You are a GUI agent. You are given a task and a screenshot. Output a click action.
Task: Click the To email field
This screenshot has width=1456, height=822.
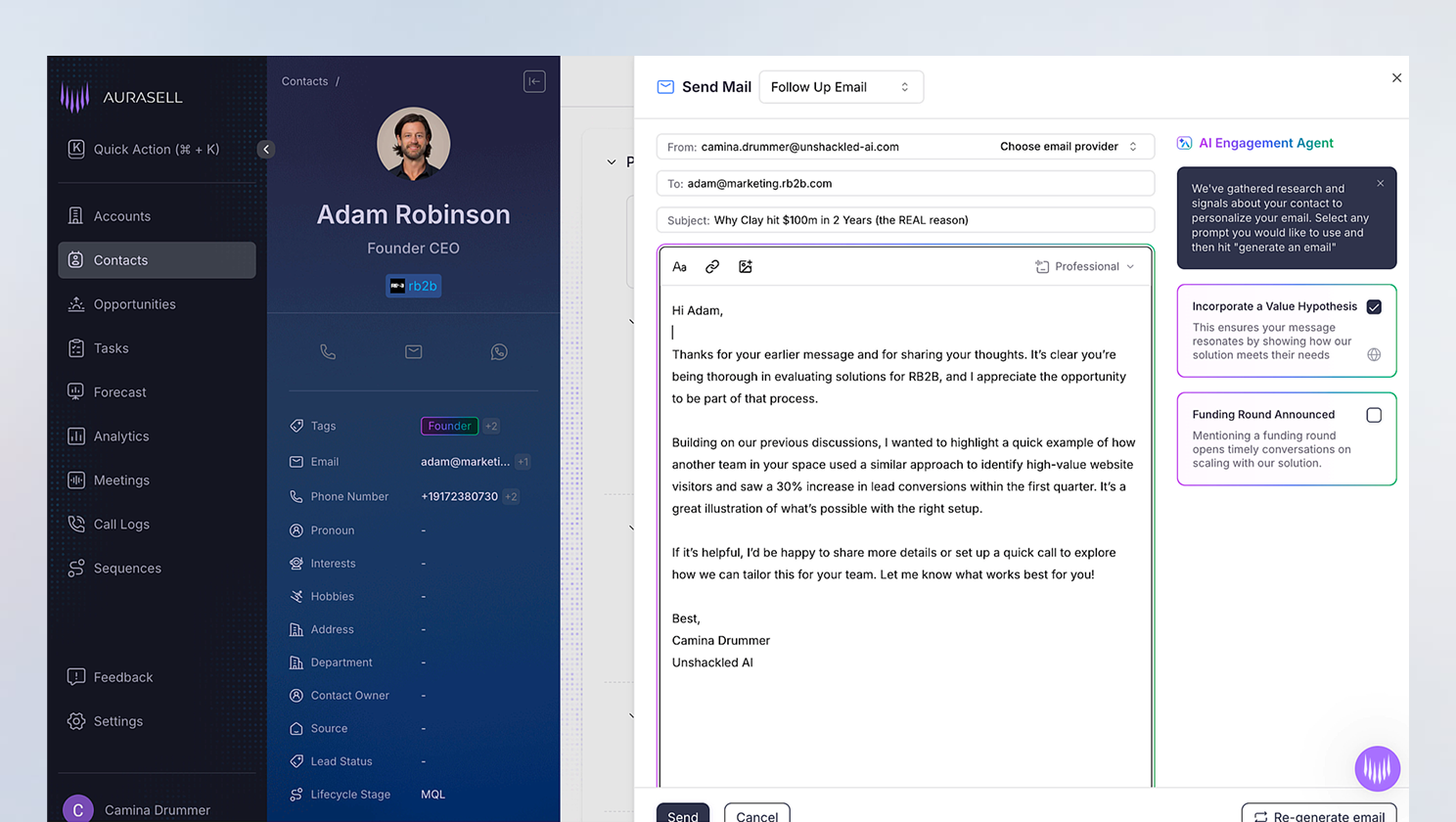905,183
